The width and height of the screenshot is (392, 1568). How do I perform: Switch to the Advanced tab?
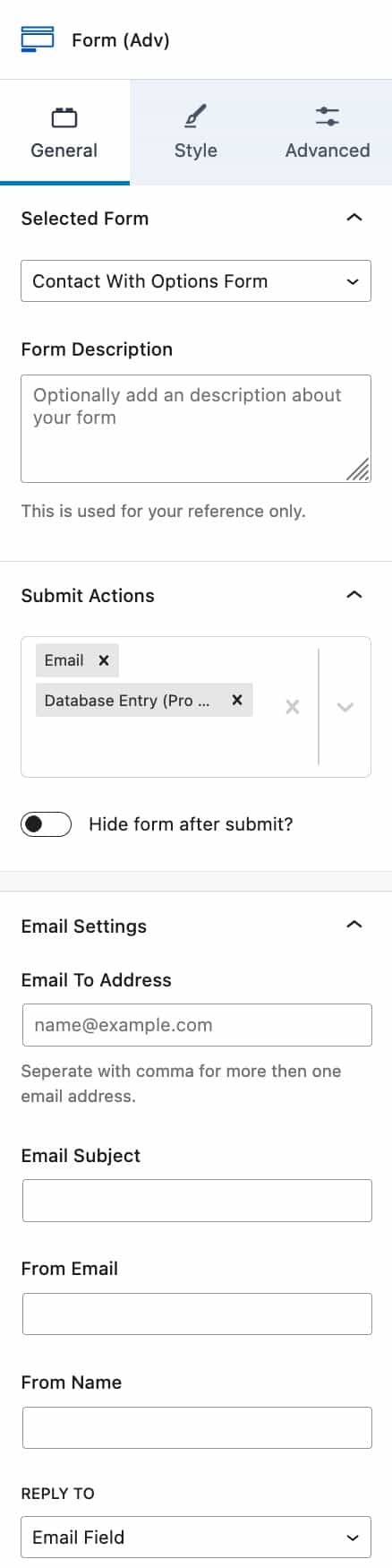click(328, 132)
